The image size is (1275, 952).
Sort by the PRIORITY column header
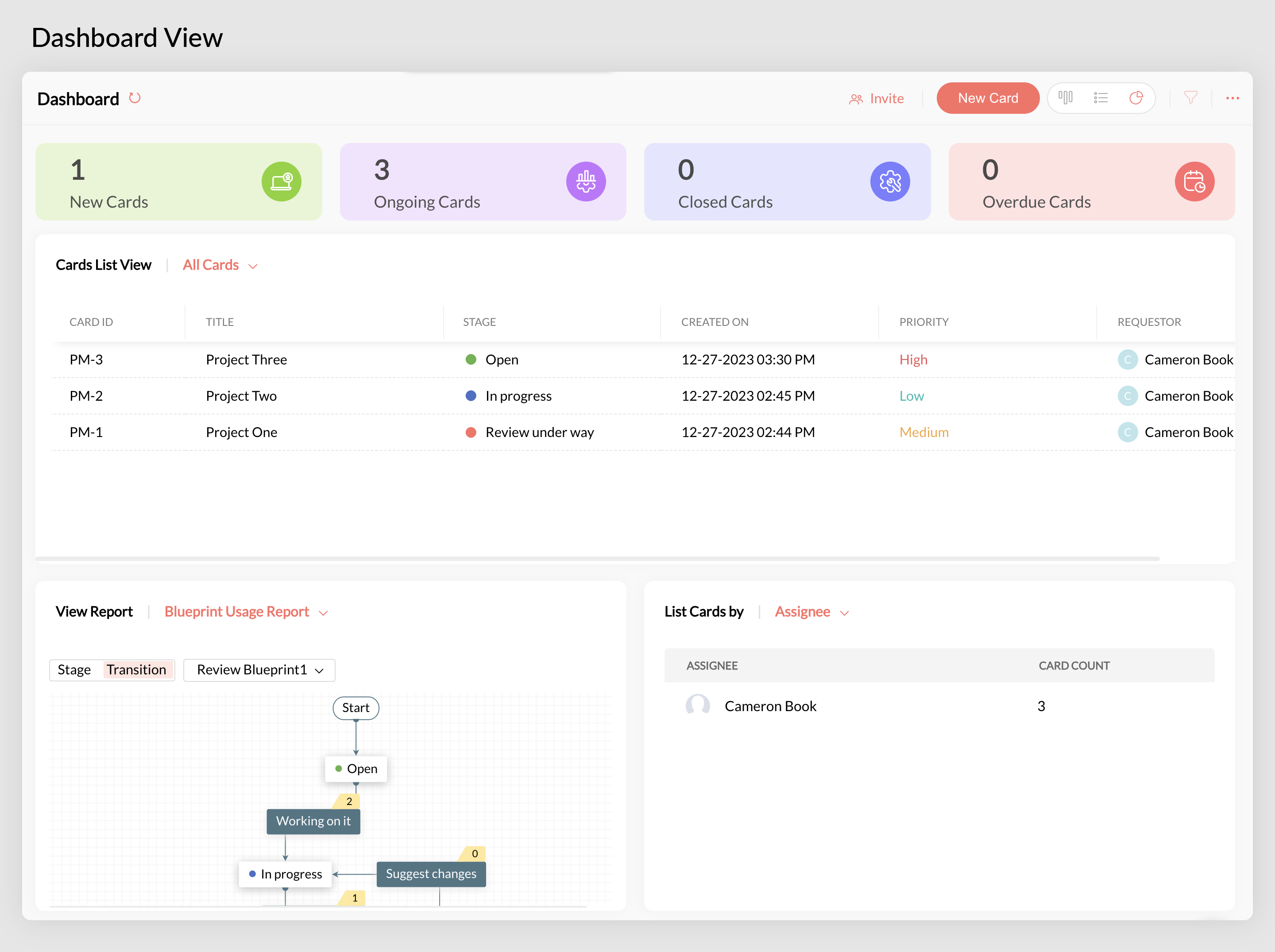(923, 322)
